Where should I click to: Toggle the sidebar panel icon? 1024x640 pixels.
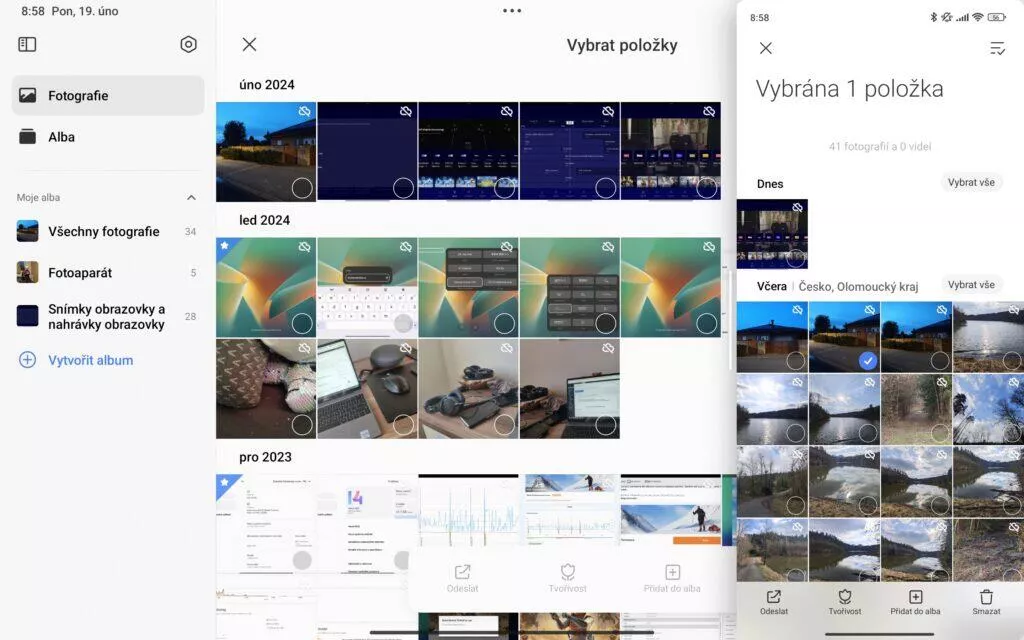27,44
